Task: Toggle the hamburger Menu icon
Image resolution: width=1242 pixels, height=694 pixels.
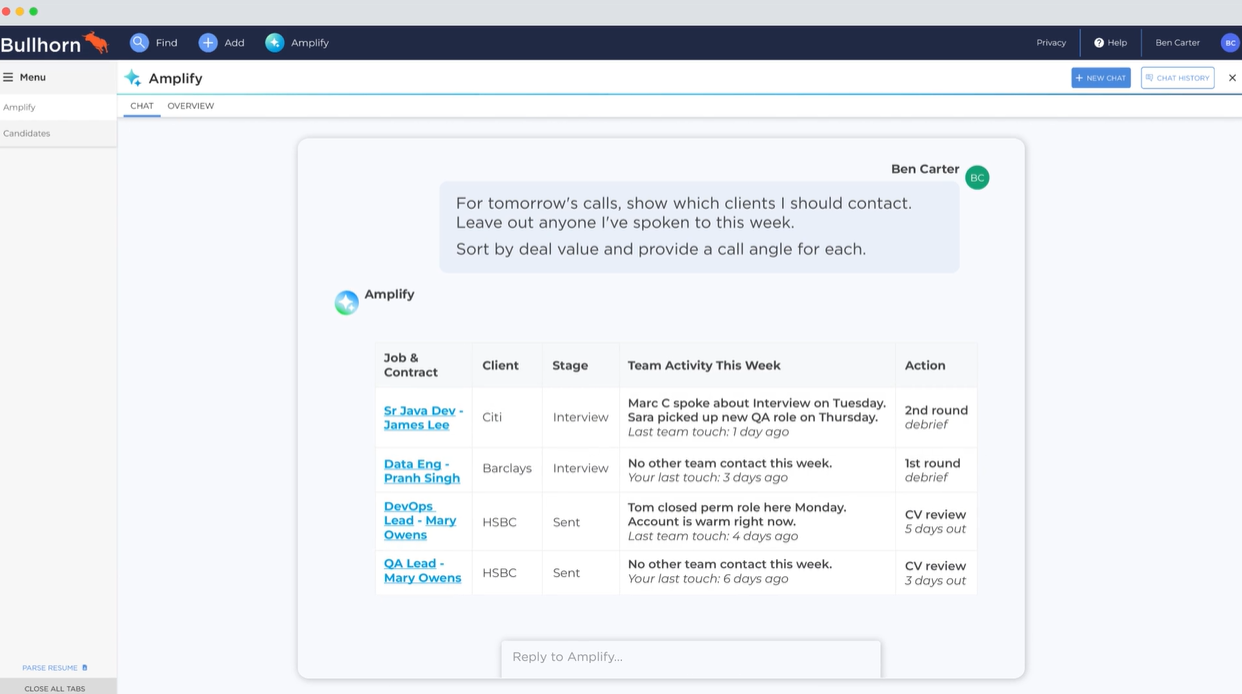Action: point(8,77)
